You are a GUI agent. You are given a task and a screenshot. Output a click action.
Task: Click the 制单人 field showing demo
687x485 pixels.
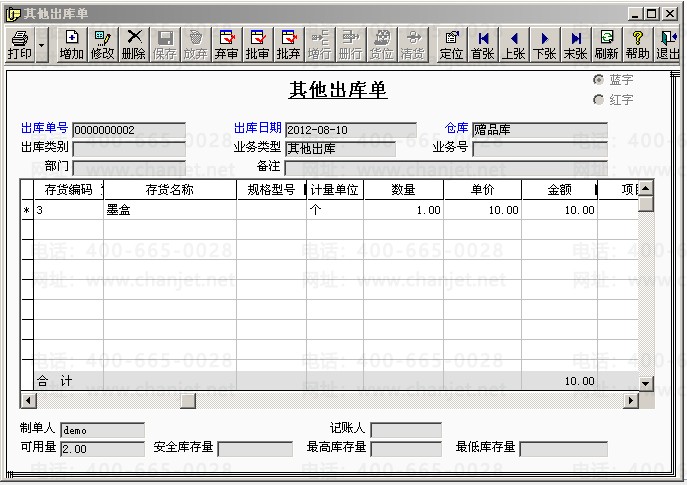point(103,430)
